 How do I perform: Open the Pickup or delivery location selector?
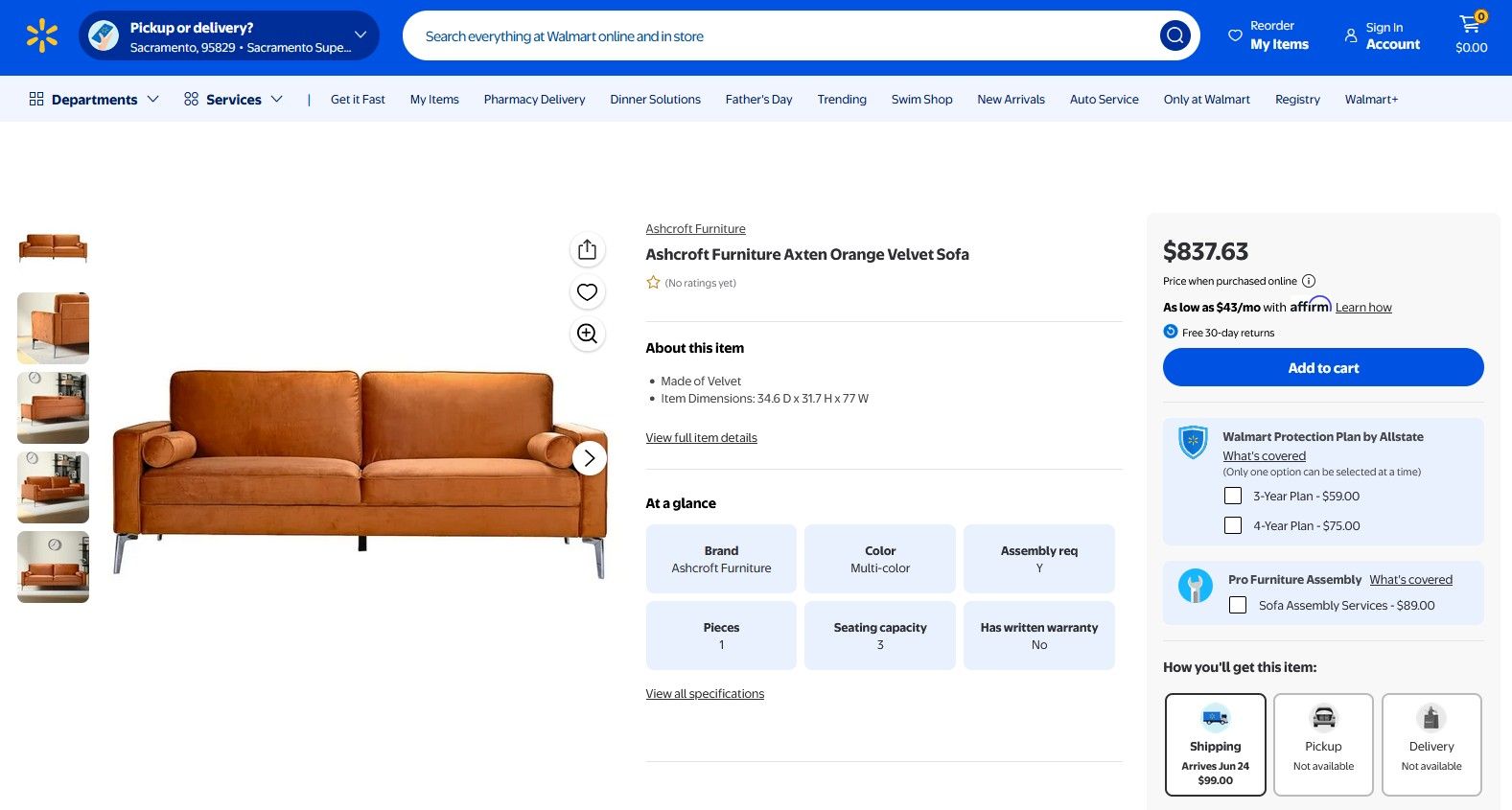tap(229, 36)
